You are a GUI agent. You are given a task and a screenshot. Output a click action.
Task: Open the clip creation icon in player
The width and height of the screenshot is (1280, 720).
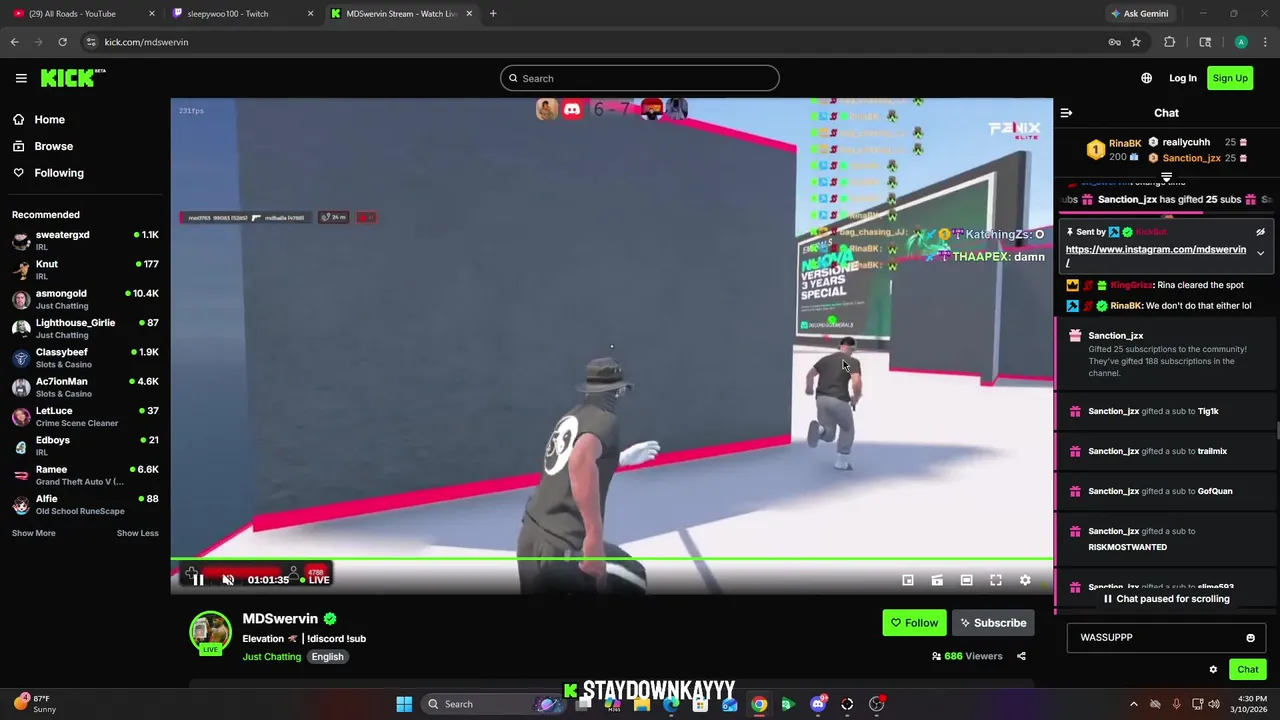point(937,580)
